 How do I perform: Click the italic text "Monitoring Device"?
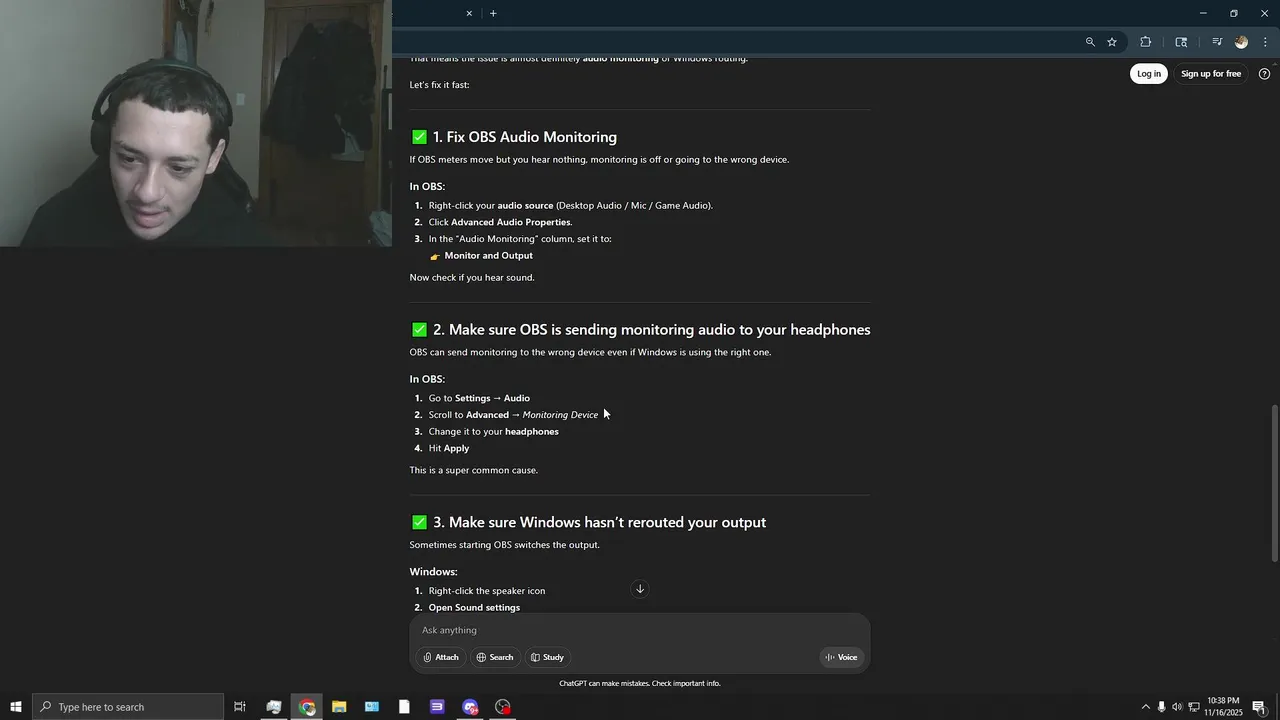pos(560,415)
